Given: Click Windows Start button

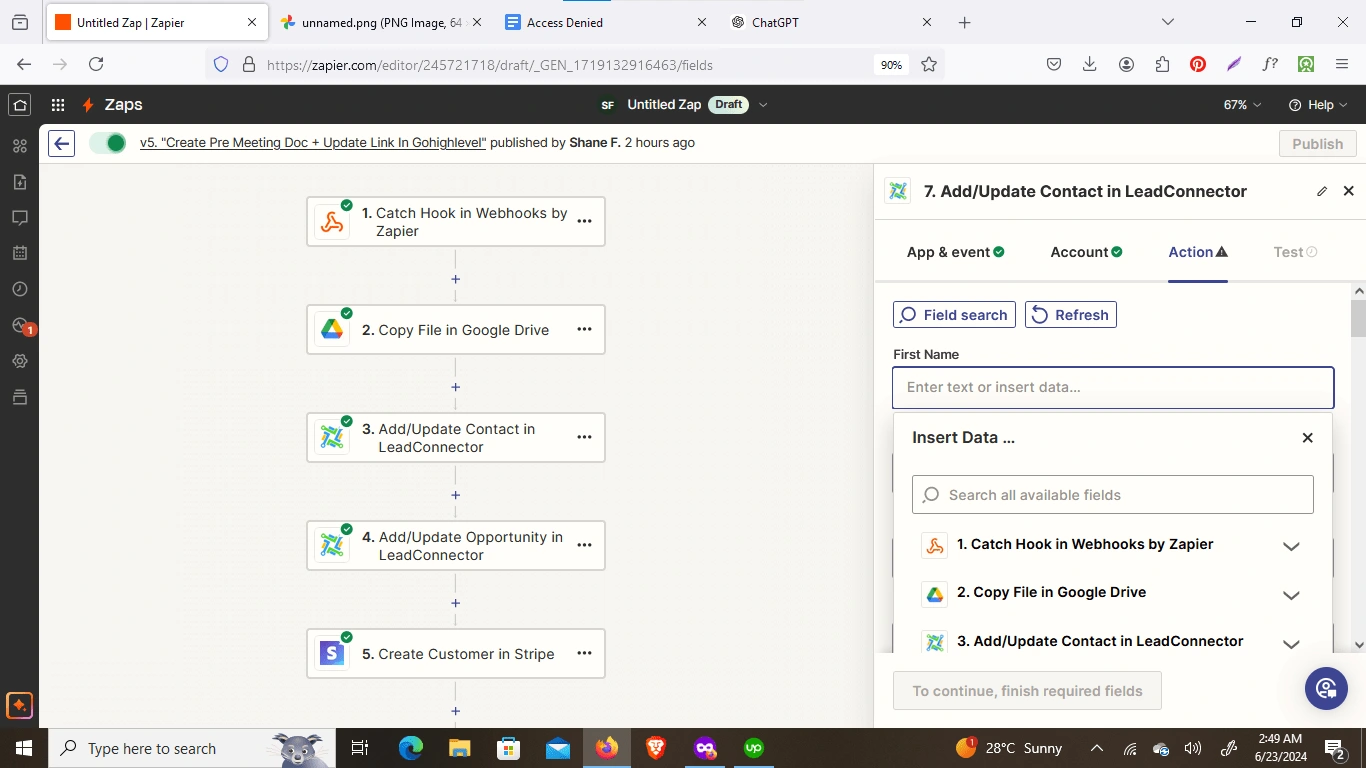Looking at the screenshot, I should 23,748.
